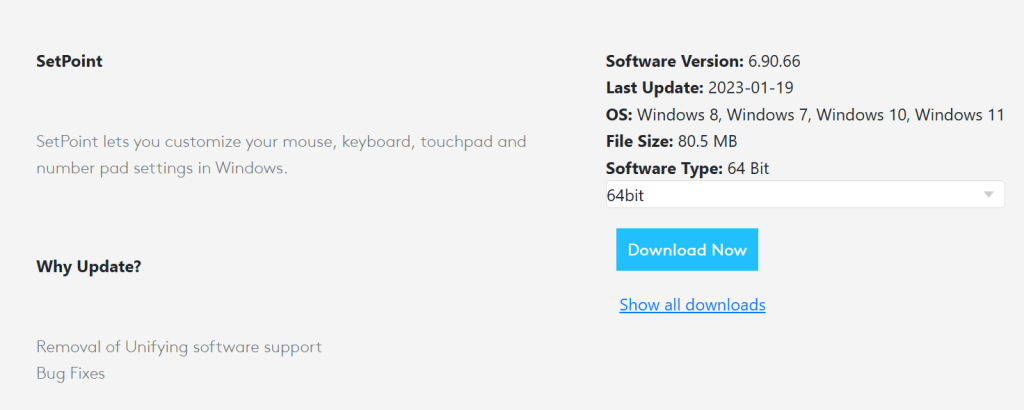The width and height of the screenshot is (1024, 410).
Task: Click the Software Type label
Action: tap(664, 169)
